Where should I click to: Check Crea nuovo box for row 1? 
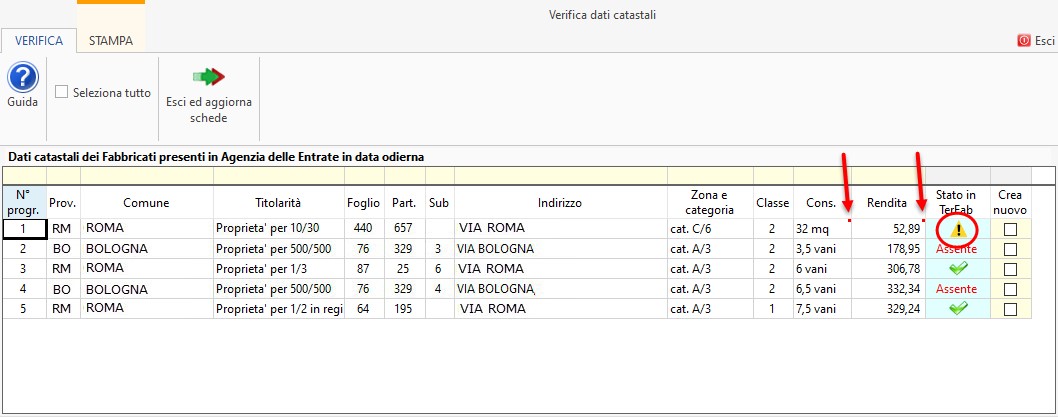point(1010,229)
